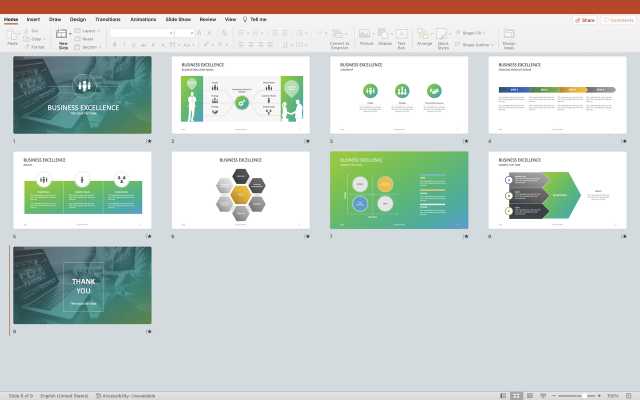Open the Insert tab
The height and width of the screenshot is (400, 640).
click(33, 19)
